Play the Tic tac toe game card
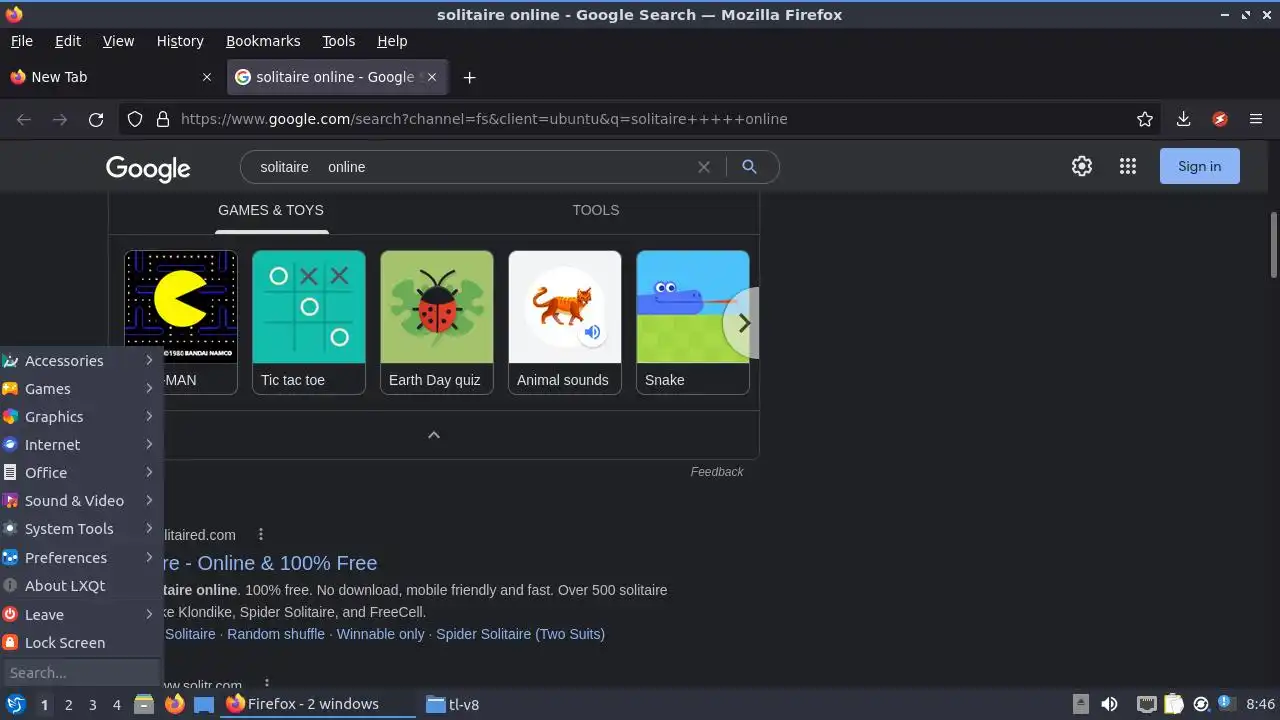 coord(309,322)
